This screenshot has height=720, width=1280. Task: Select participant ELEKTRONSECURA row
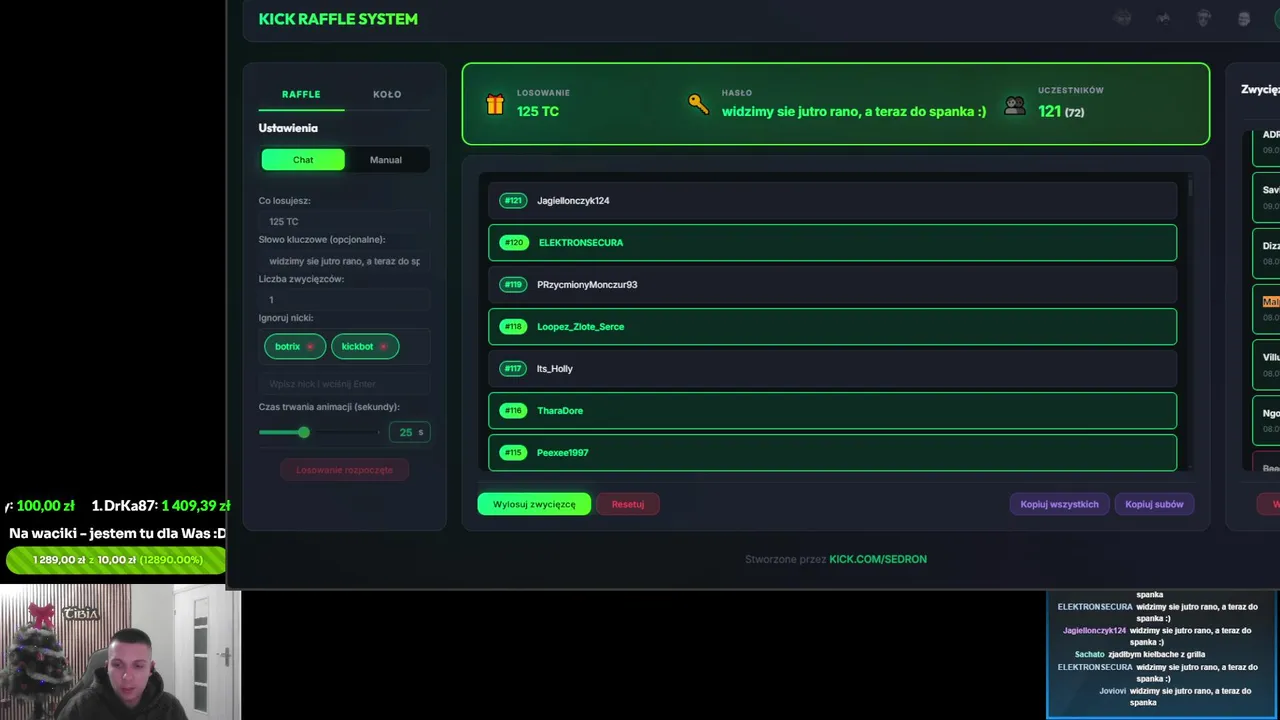point(832,243)
